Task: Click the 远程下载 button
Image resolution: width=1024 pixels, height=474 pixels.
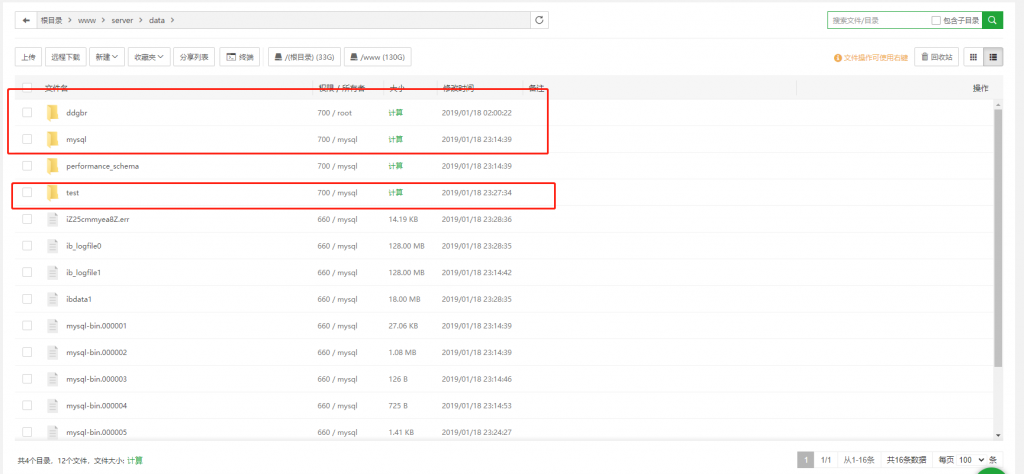Action: click(x=65, y=57)
